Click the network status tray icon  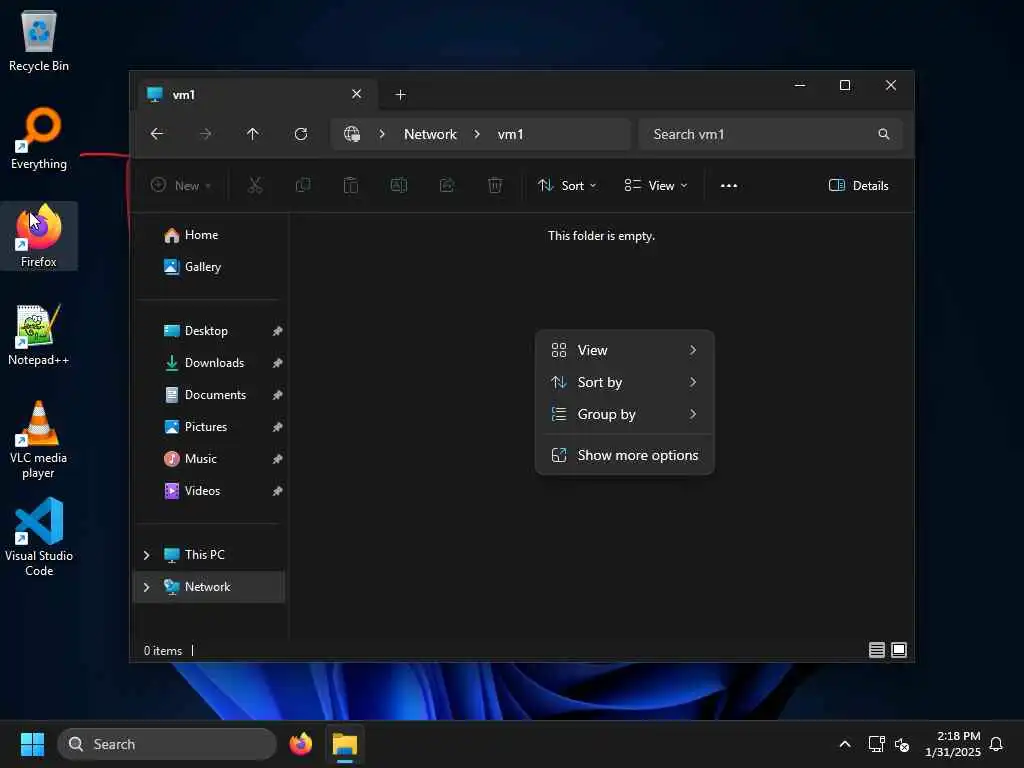[876, 744]
